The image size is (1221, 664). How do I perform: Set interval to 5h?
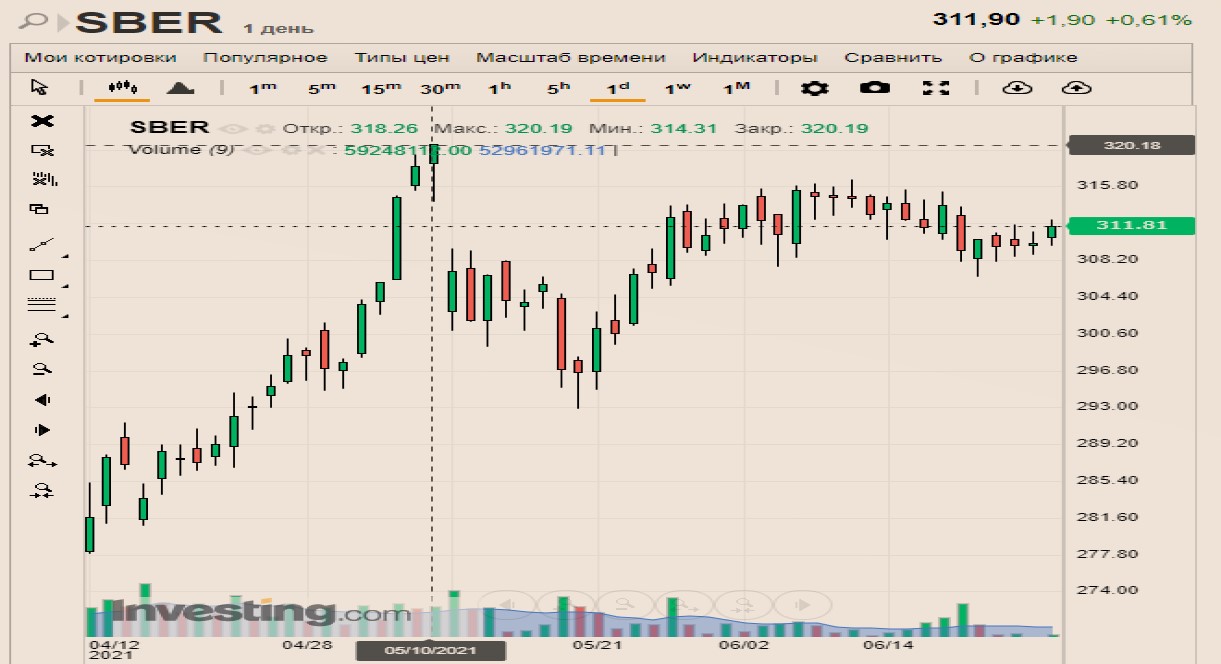558,88
